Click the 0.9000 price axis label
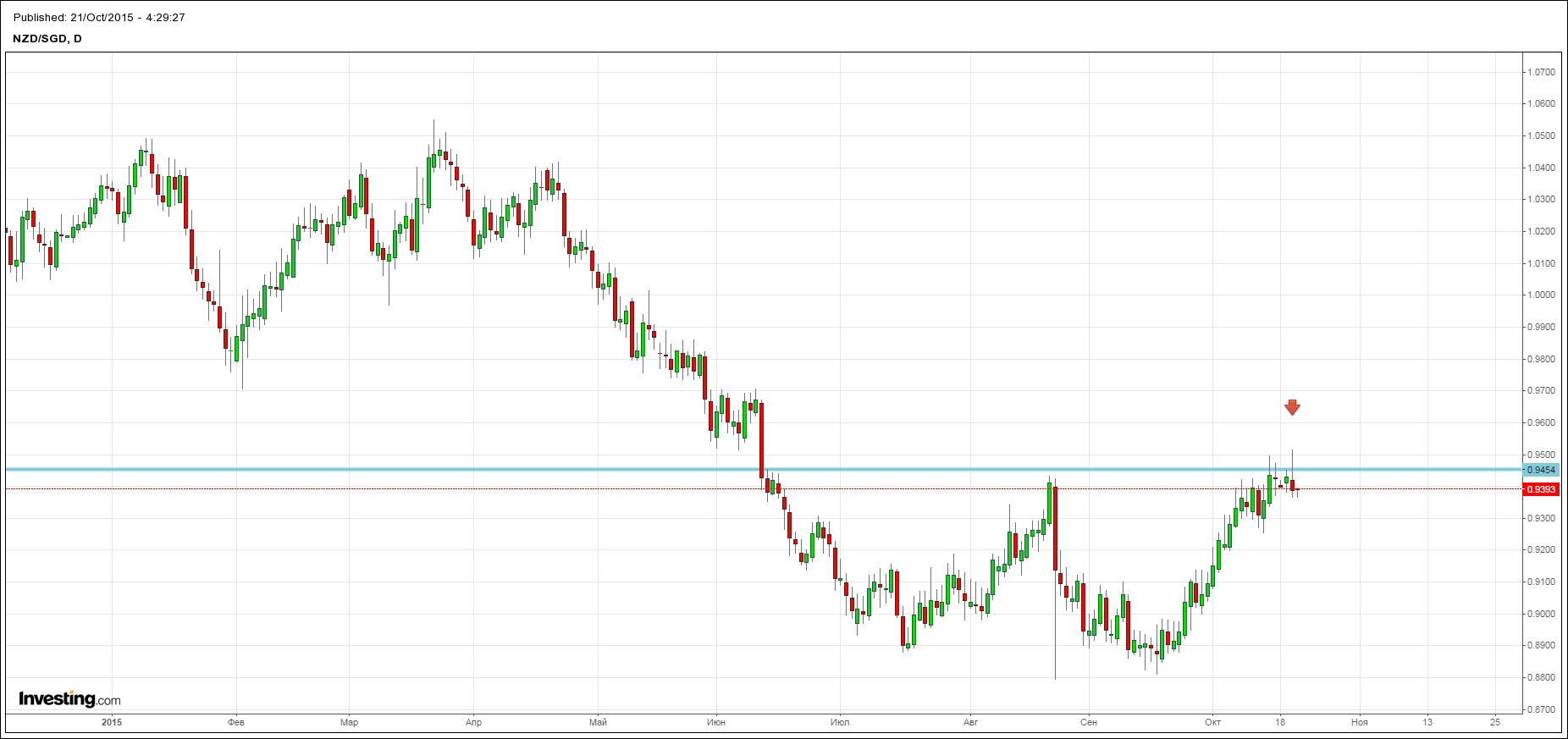The height and width of the screenshot is (739, 1568). coord(1539,615)
